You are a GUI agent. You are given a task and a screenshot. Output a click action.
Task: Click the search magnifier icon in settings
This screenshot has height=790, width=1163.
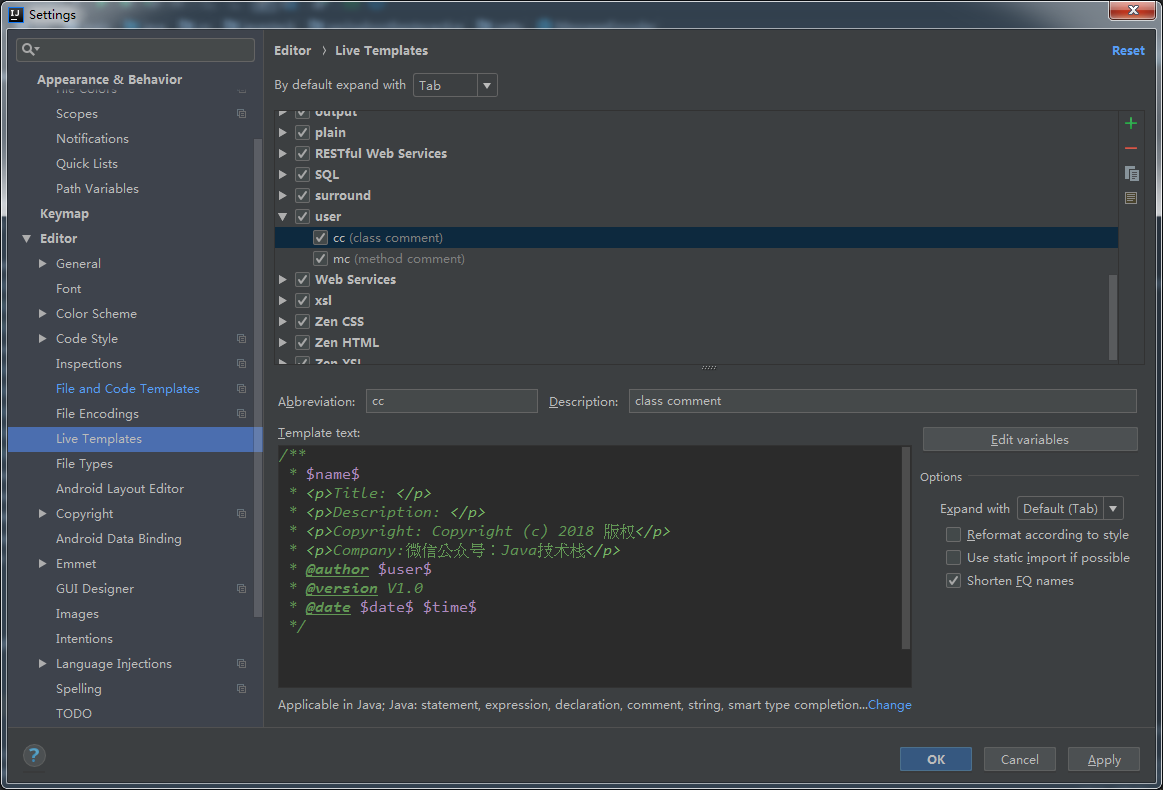(30, 49)
